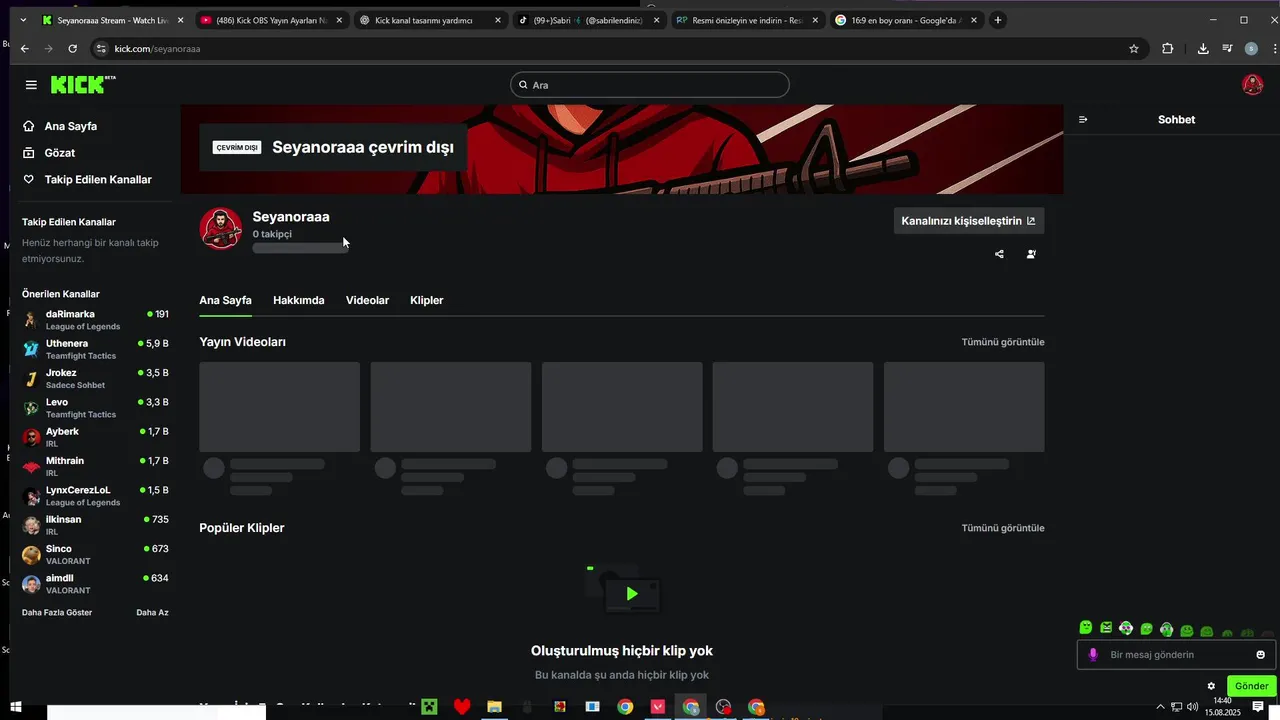Viewport: 1280px width, 720px height.
Task: Click Jrokez's channel avatar
Action: click(x=31, y=378)
